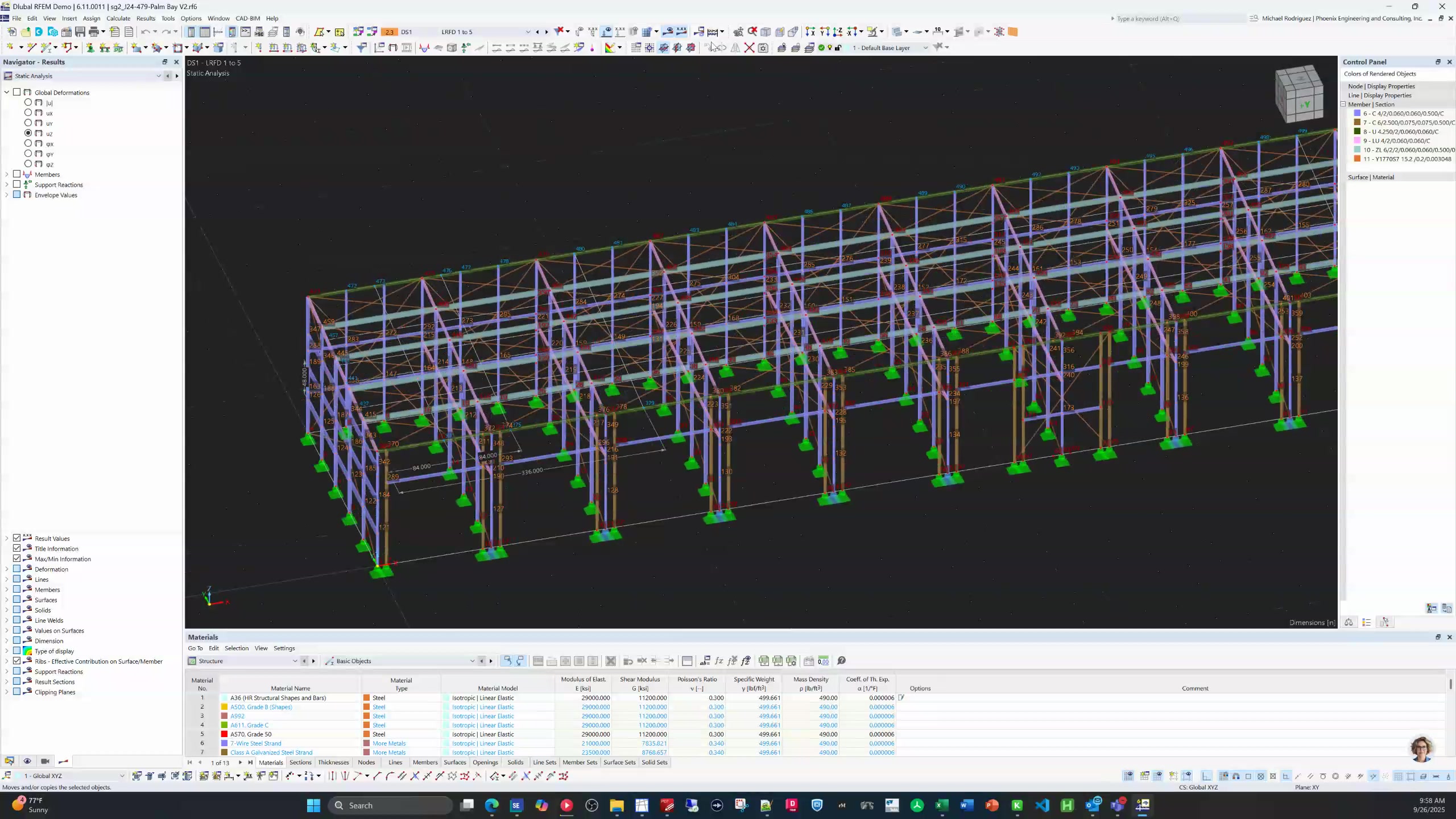Viewport: 1456px width, 819px height.
Task: Open the CAD-BIM menu
Action: [247, 18]
